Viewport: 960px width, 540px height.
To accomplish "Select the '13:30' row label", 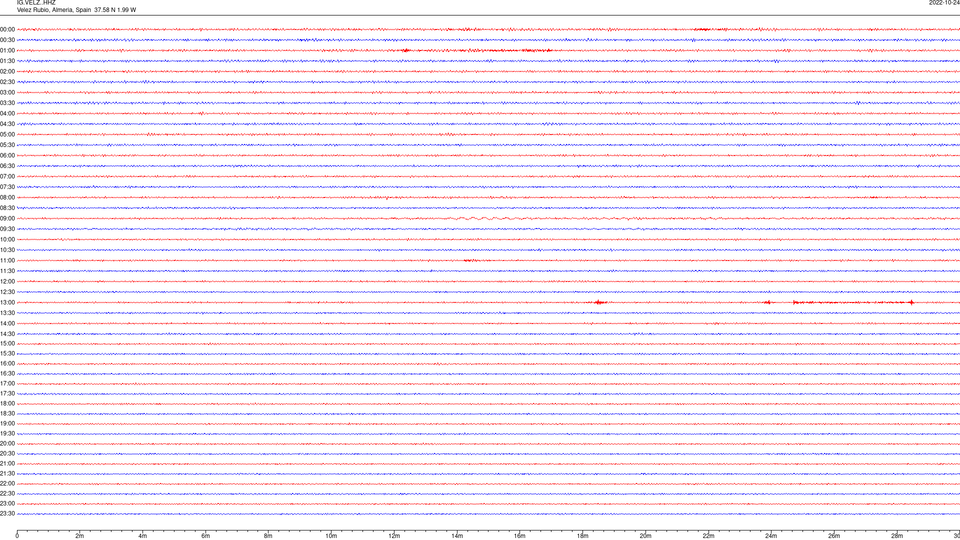I will tap(7, 313).
